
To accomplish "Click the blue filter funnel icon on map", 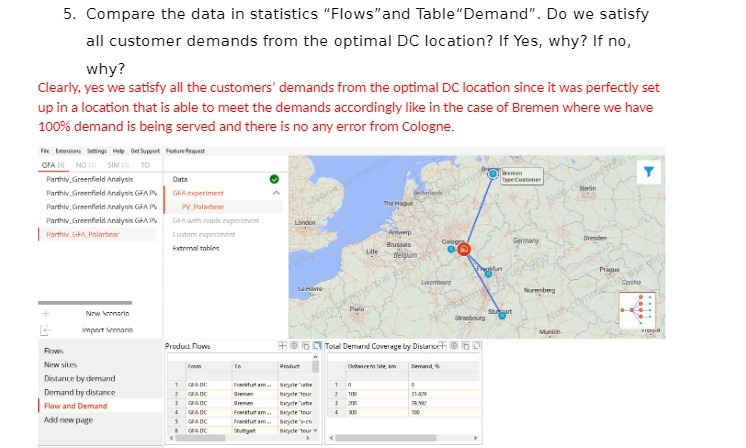I will [648, 171].
